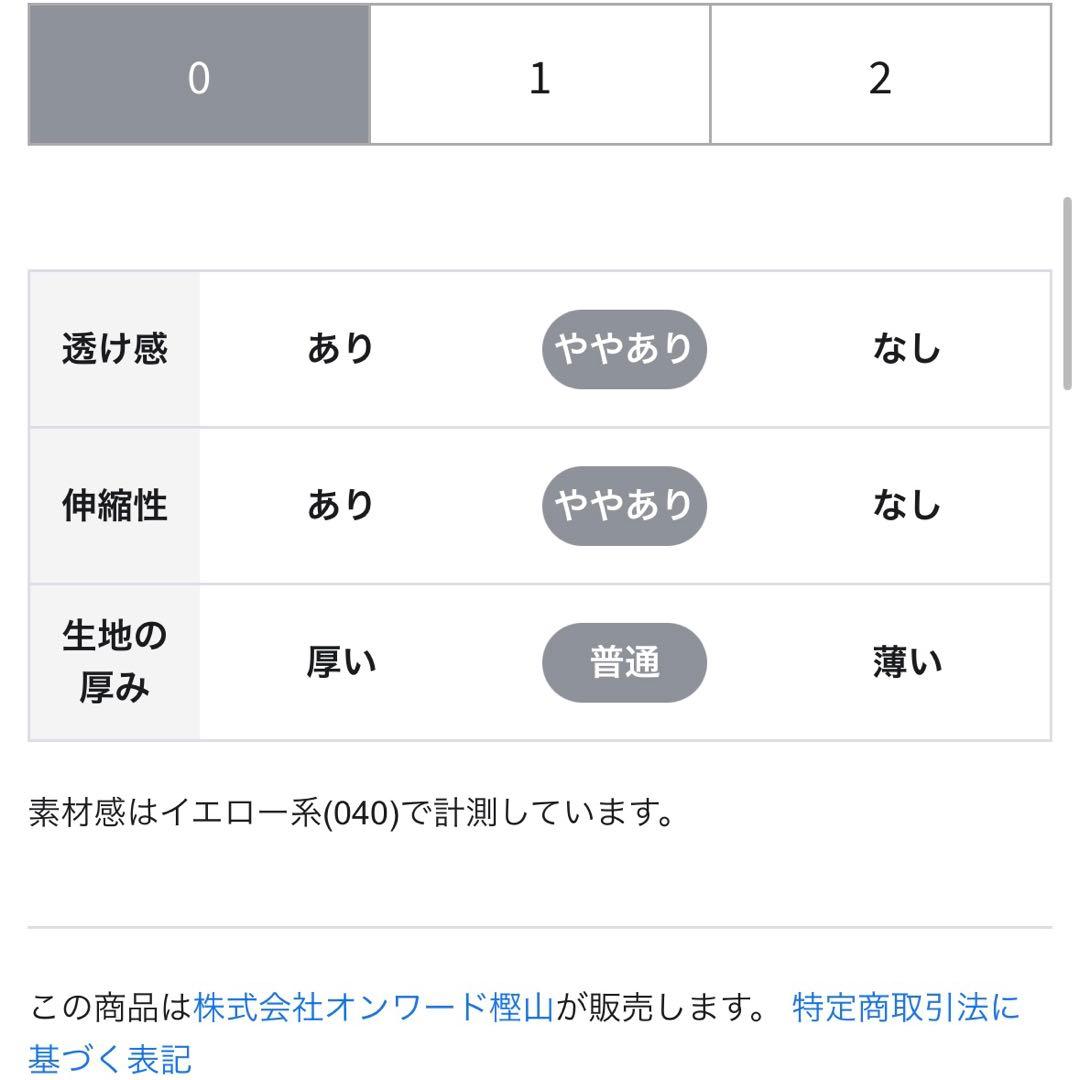This screenshot has height=1080, width=1080.
Task: Select 普通 for 生地の厚み
Action: coord(623,662)
